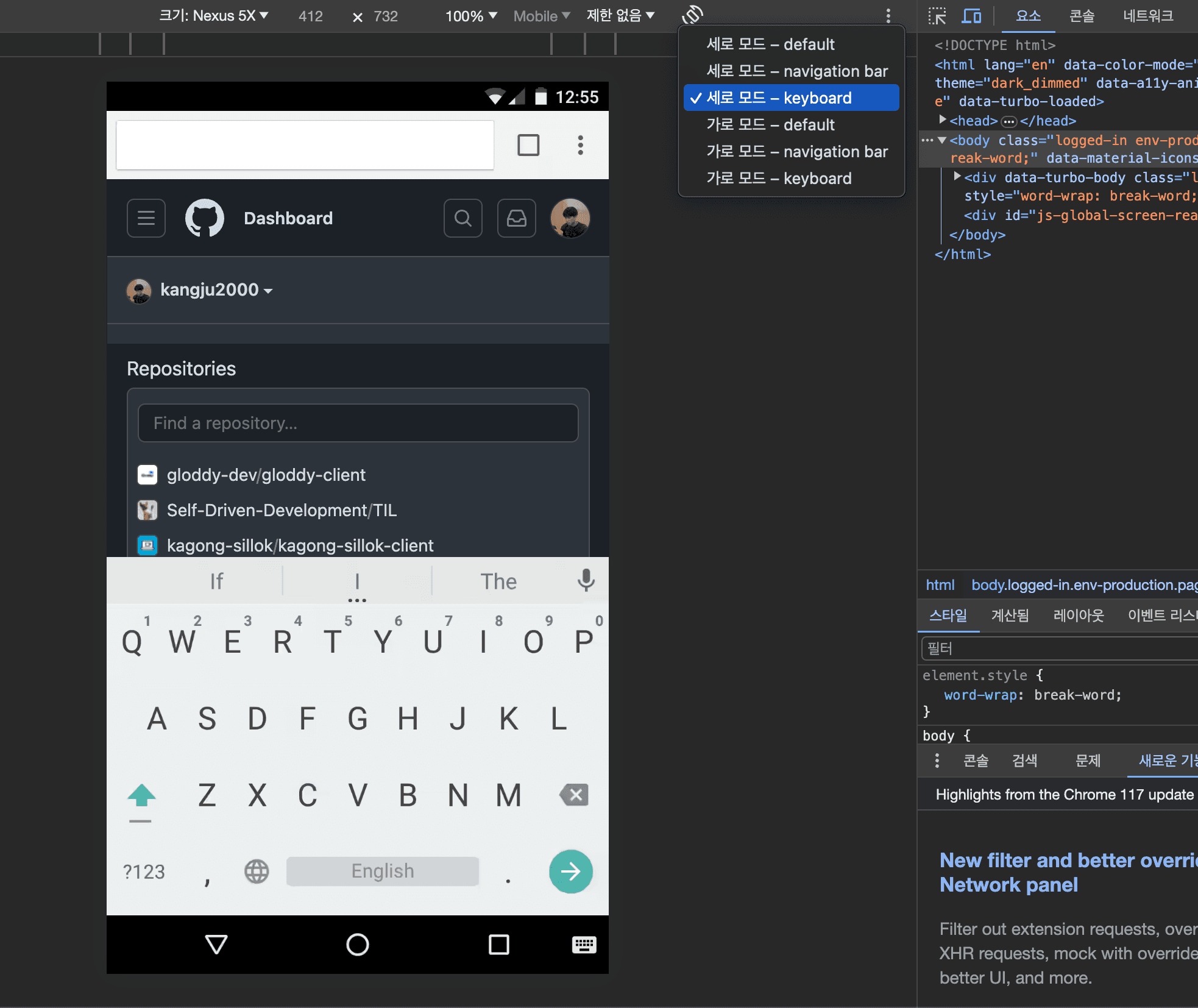Screen dimensions: 1198x1008
Task: Toggle the keyboard shift key
Action: (x=141, y=796)
